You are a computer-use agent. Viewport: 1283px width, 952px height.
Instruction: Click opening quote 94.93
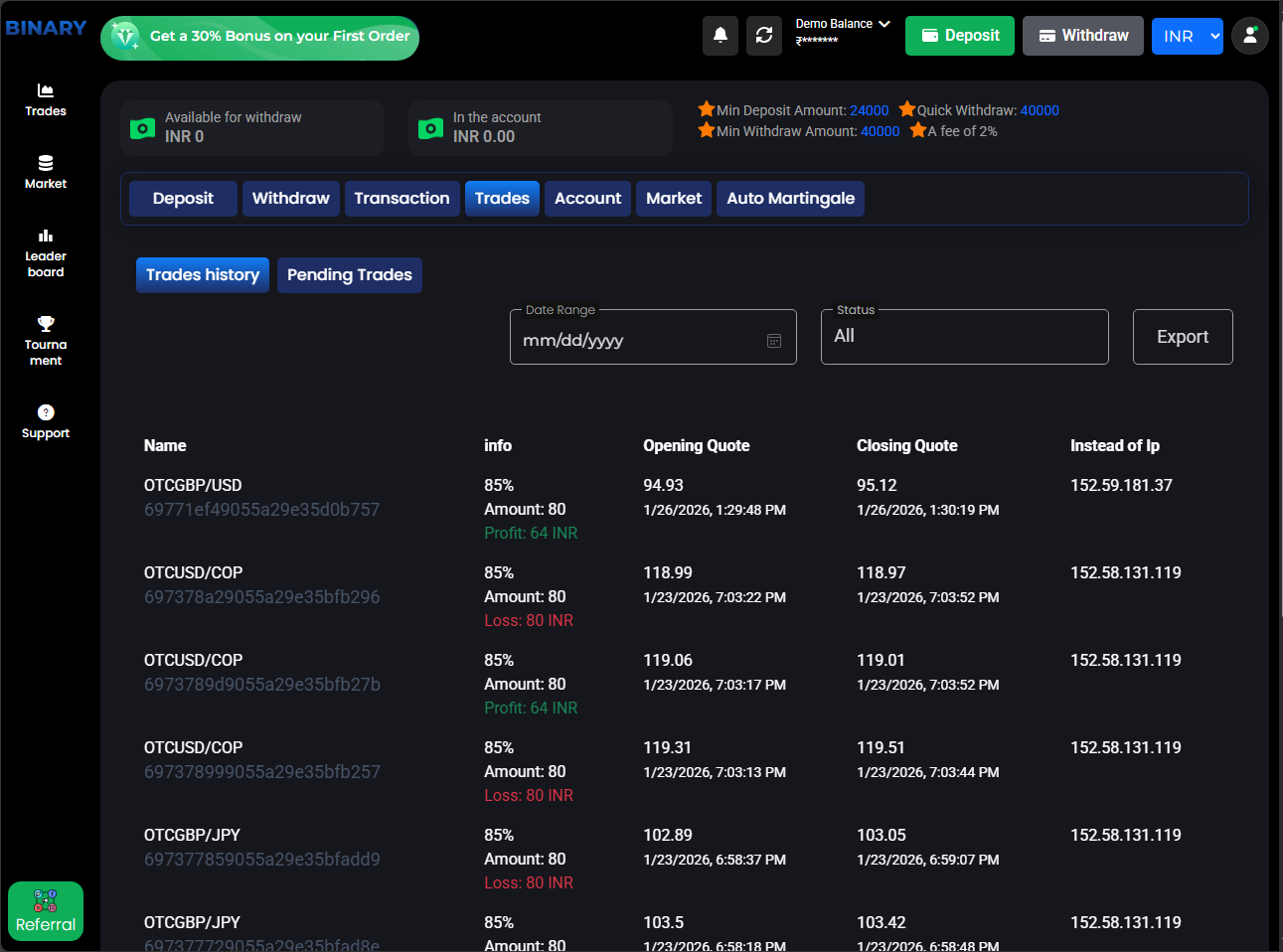coord(664,486)
